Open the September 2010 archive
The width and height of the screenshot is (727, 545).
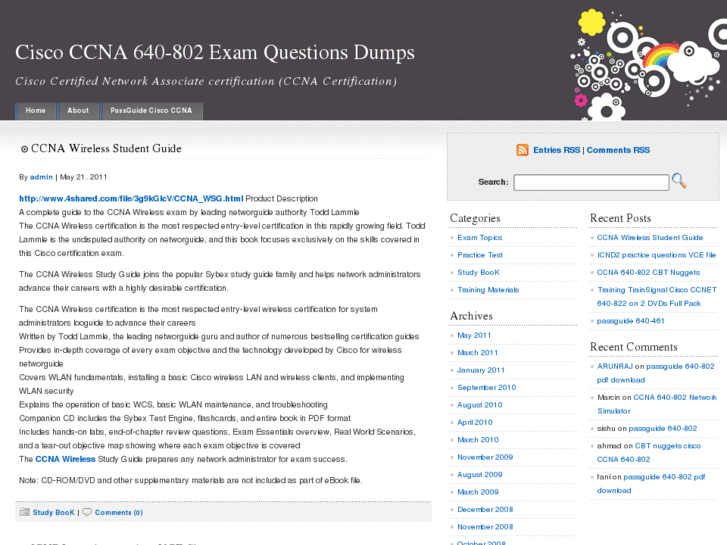[x=486, y=387]
